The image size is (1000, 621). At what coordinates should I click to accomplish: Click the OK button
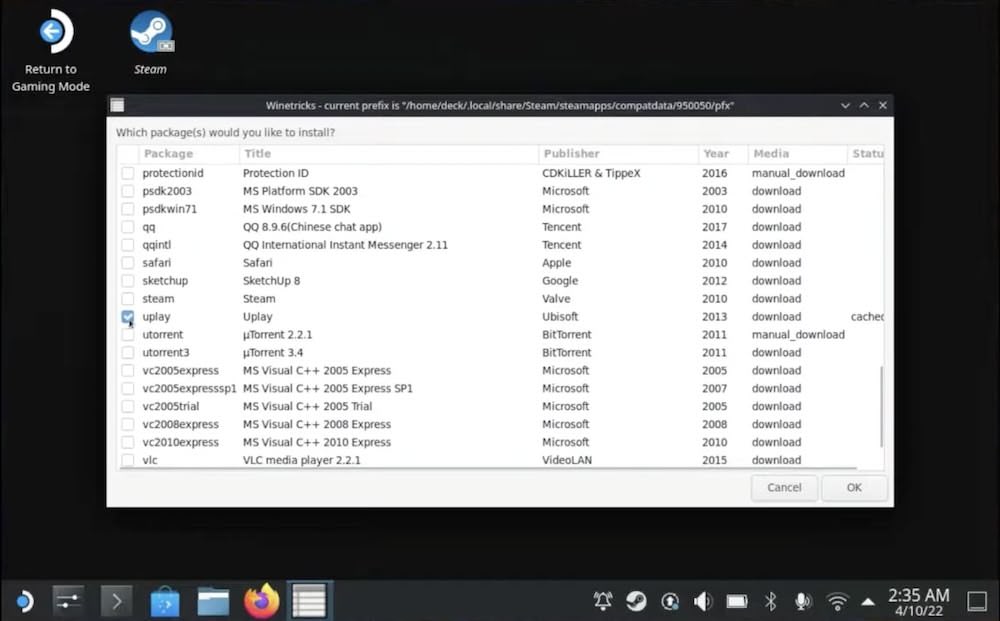[854, 488]
